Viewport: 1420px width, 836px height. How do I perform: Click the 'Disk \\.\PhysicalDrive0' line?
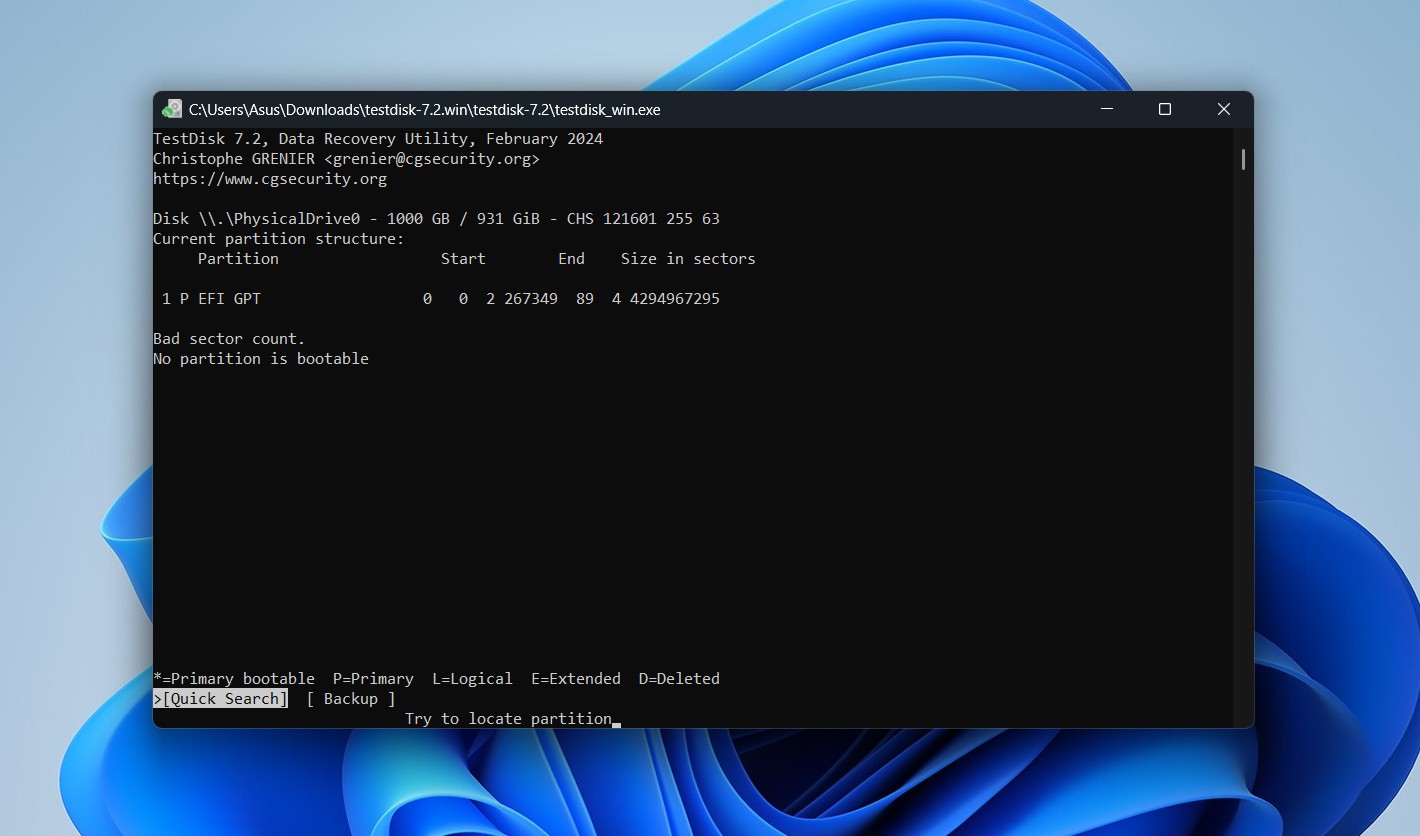coord(436,219)
